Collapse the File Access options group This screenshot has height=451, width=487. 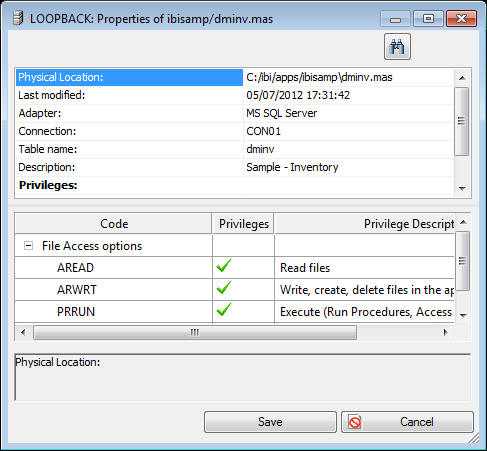29,246
